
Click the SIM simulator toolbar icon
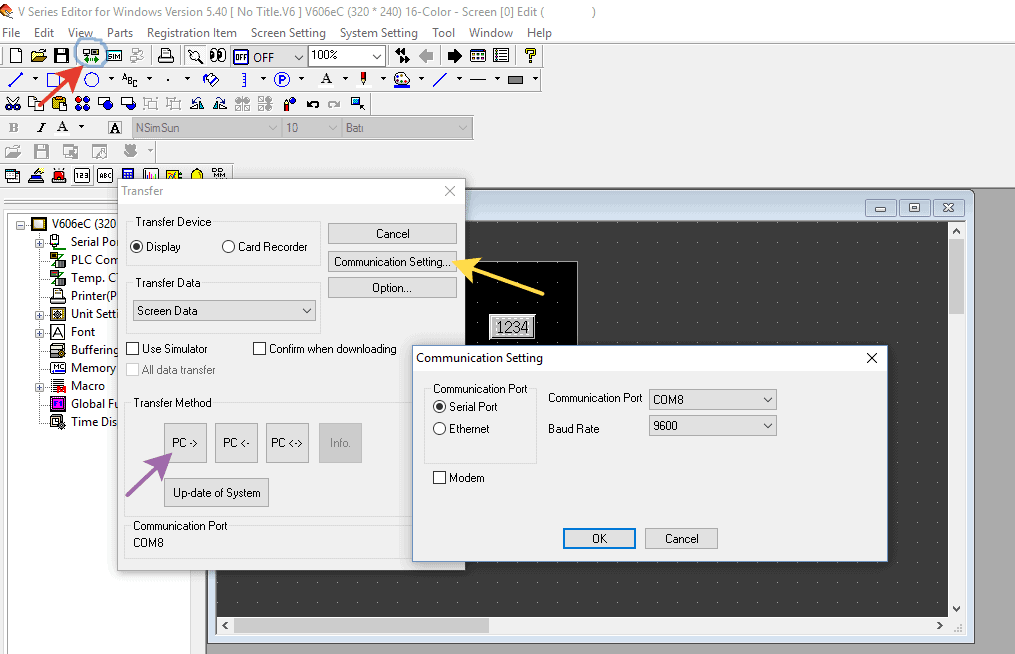(x=114, y=56)
